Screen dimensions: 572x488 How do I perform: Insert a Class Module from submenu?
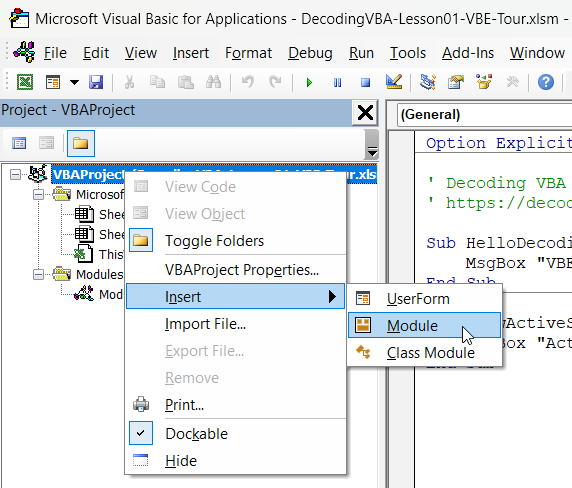click(425, 353)
